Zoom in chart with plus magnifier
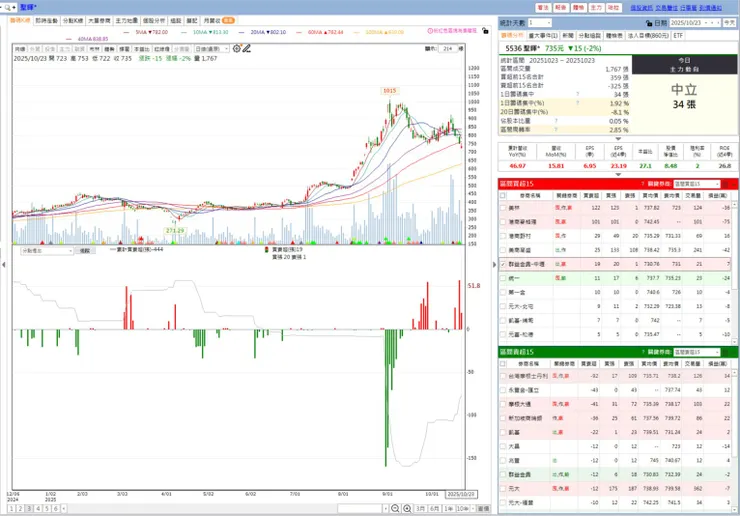This screenshot has height=516, width=740. [x=407, y=508]
